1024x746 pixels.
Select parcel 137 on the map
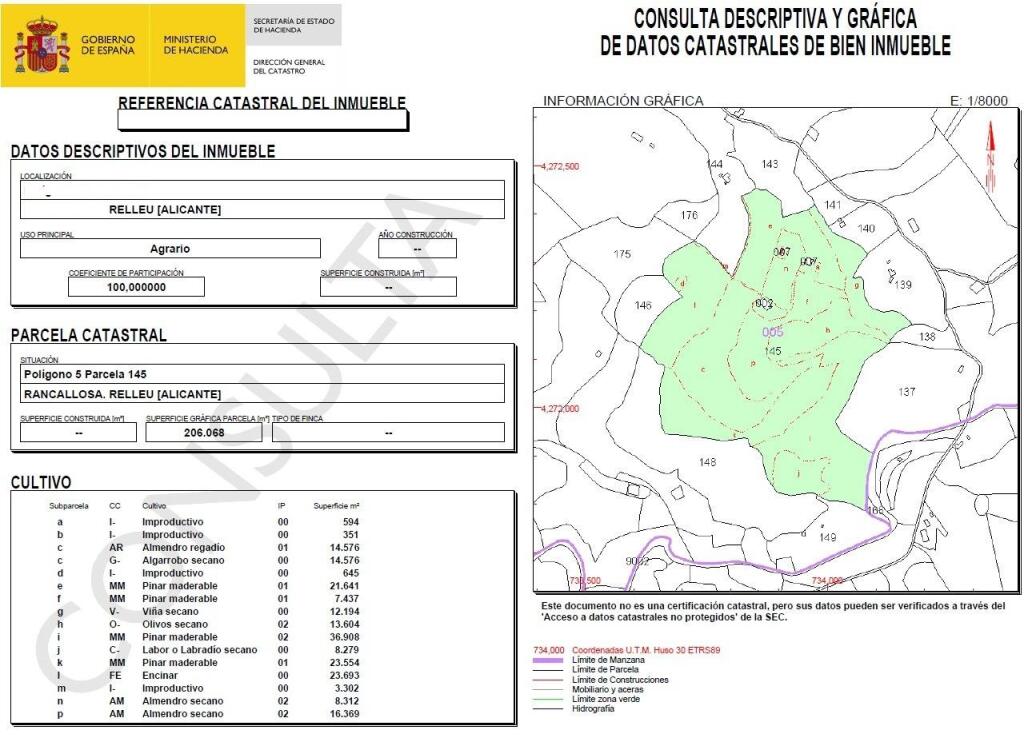(x=906, y=392)
